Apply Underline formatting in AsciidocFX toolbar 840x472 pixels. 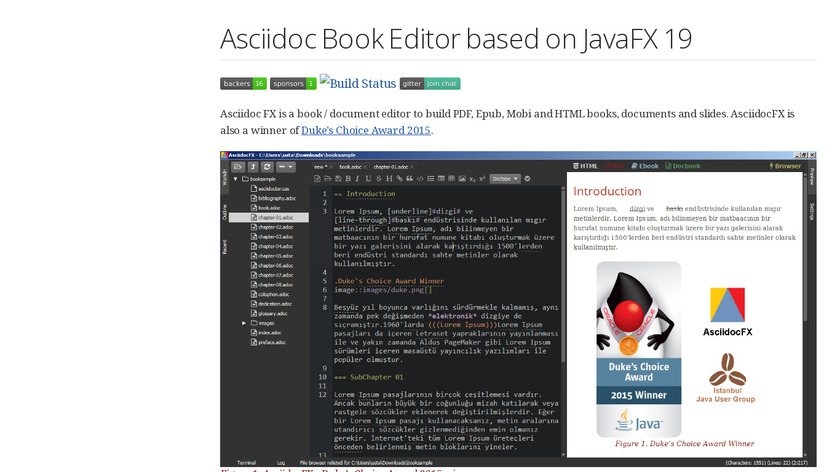coord(368,179)
